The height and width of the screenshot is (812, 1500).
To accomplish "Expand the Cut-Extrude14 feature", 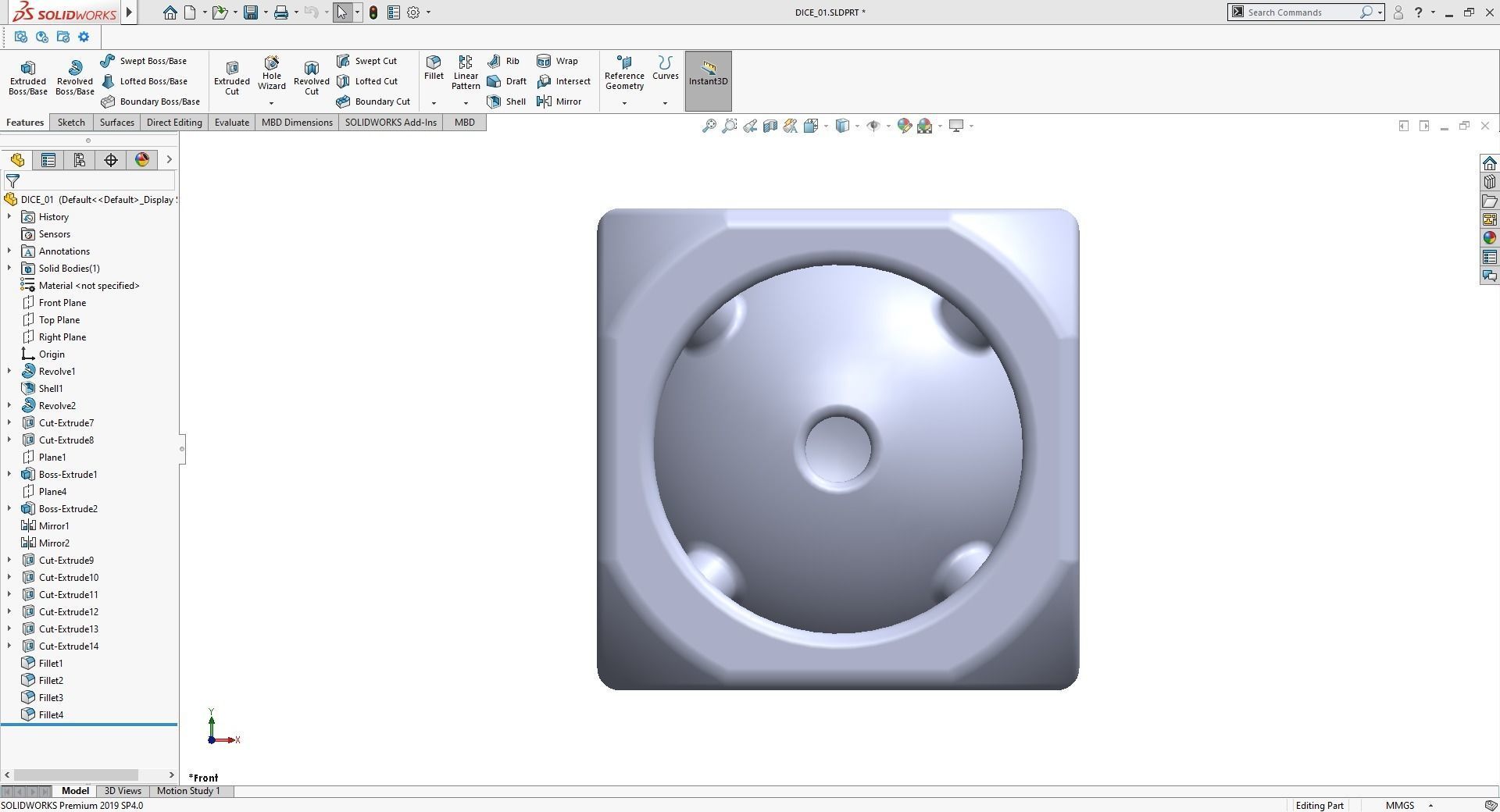I will point(9,646).
